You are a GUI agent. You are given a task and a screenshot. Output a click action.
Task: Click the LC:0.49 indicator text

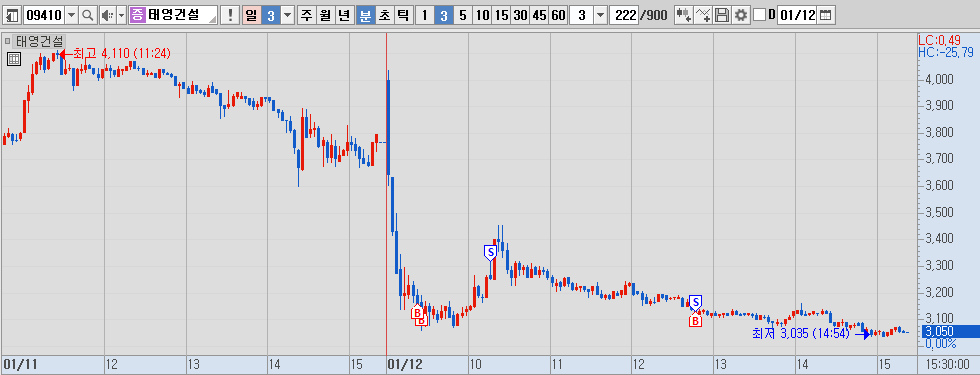tap(939, 41)
